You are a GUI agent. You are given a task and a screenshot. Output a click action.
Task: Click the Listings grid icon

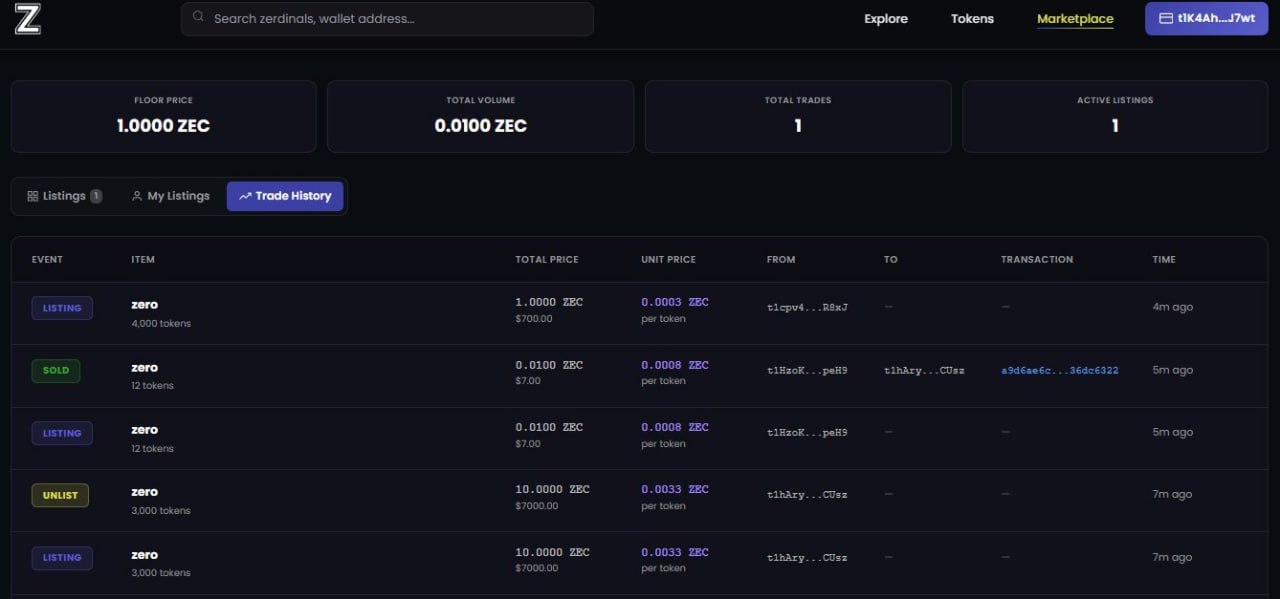click(x=32, y=196)
